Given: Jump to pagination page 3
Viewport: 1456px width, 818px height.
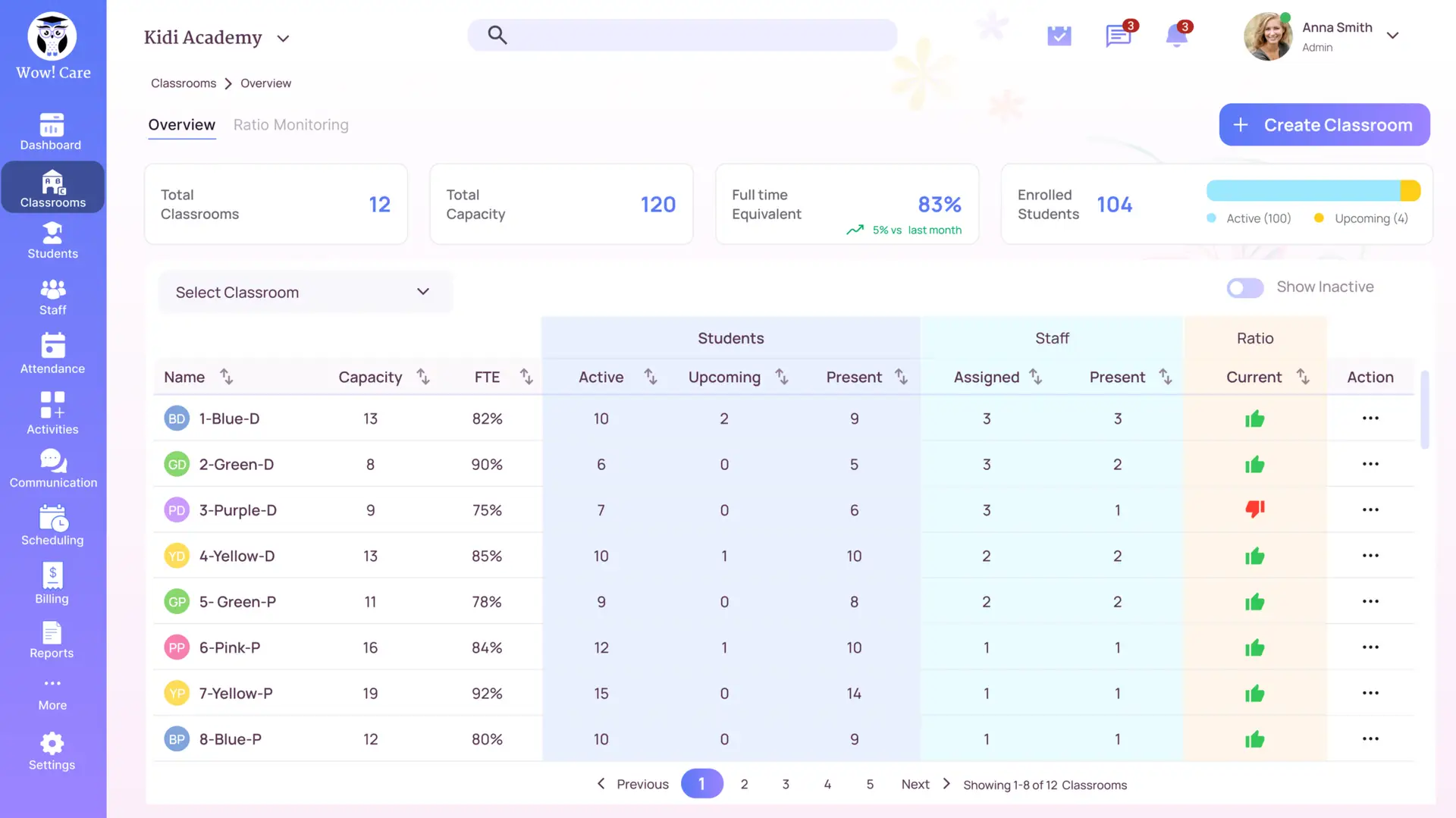Looking at the screenshot, I should pos(786,785).
